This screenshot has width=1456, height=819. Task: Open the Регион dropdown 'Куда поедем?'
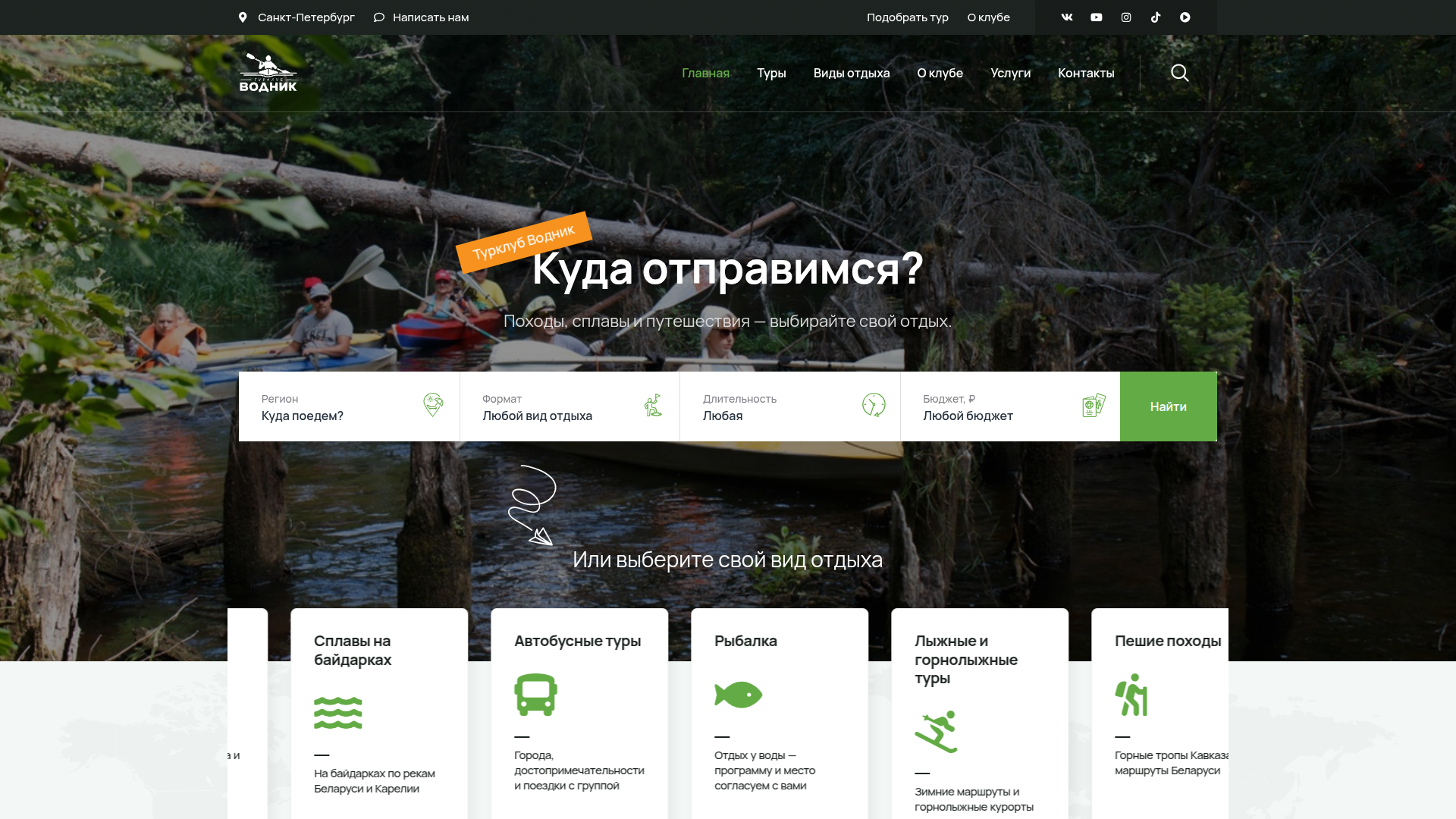349,406
